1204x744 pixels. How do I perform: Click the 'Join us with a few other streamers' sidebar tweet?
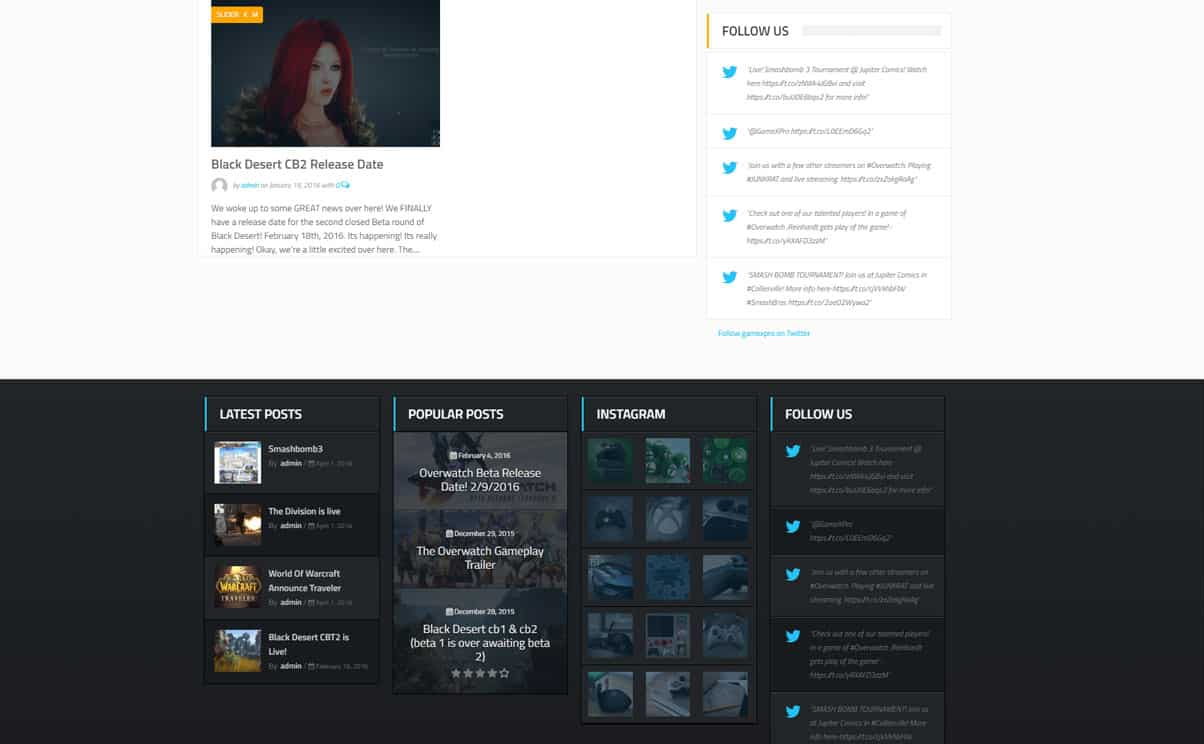click(838, 172)
